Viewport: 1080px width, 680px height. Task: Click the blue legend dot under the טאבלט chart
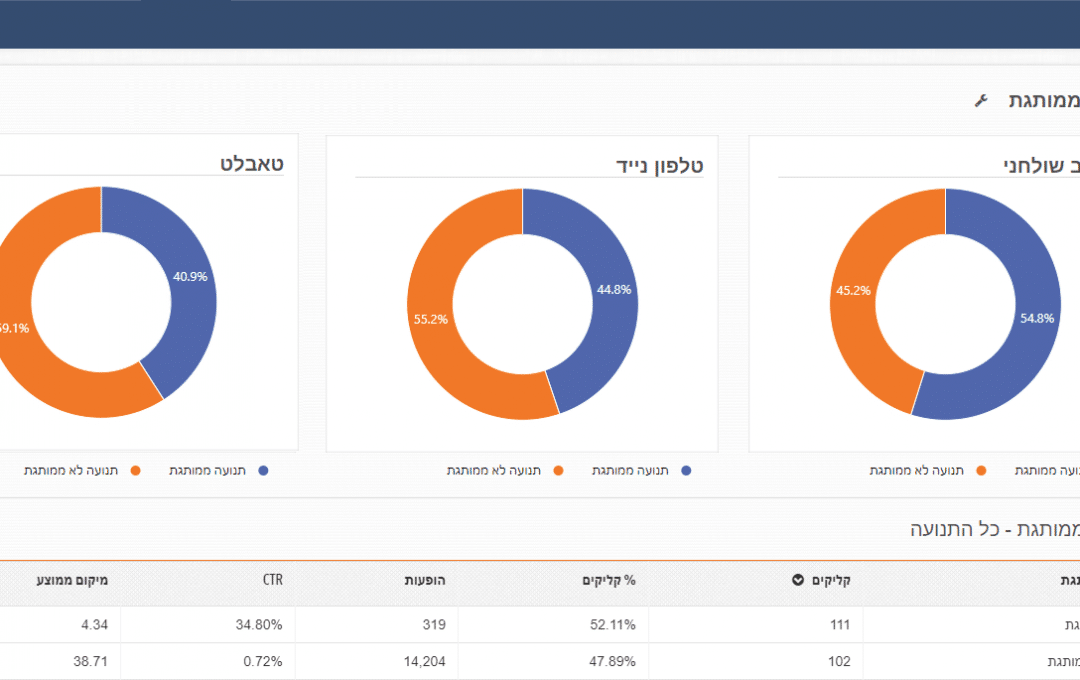point(263,471)
